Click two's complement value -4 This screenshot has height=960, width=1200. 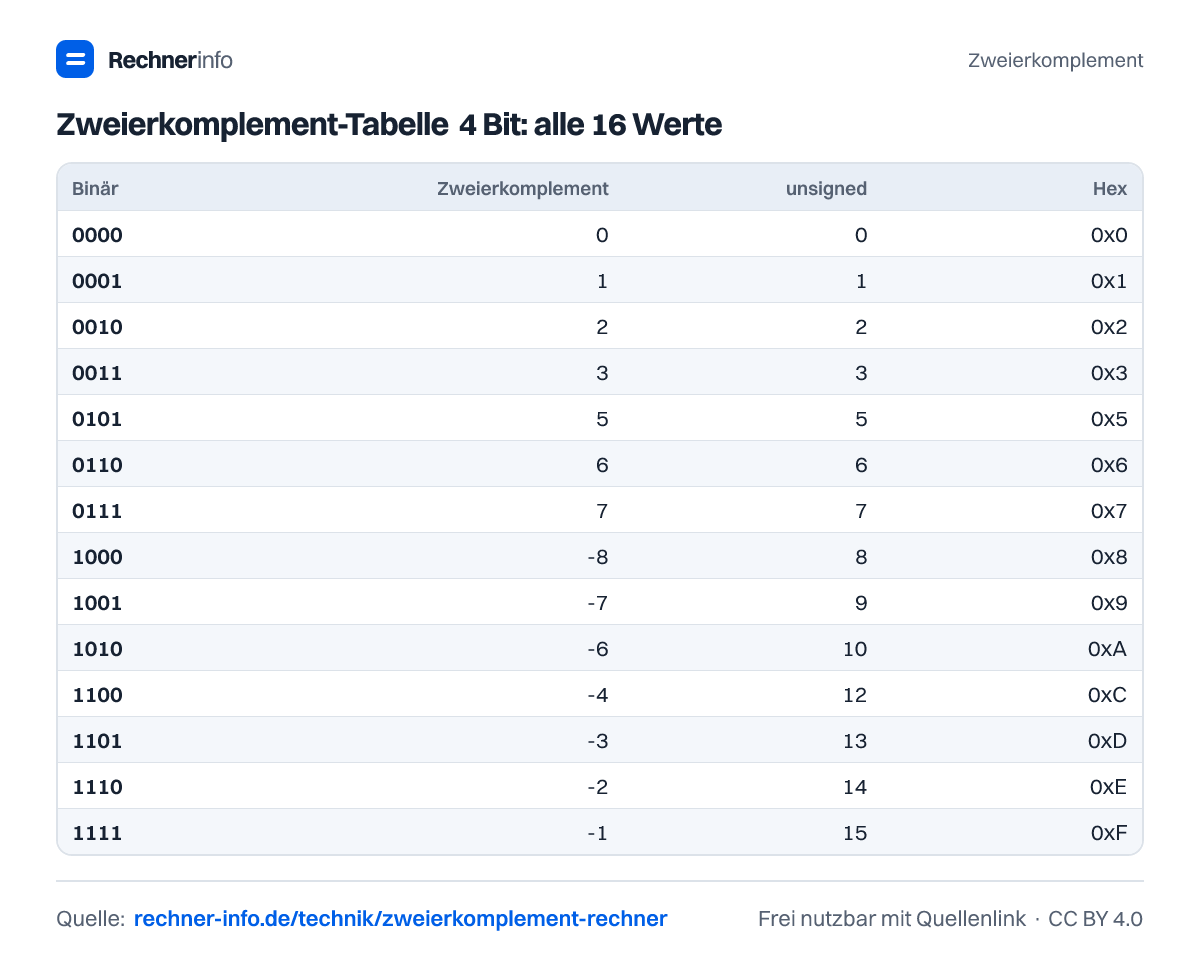598,695
